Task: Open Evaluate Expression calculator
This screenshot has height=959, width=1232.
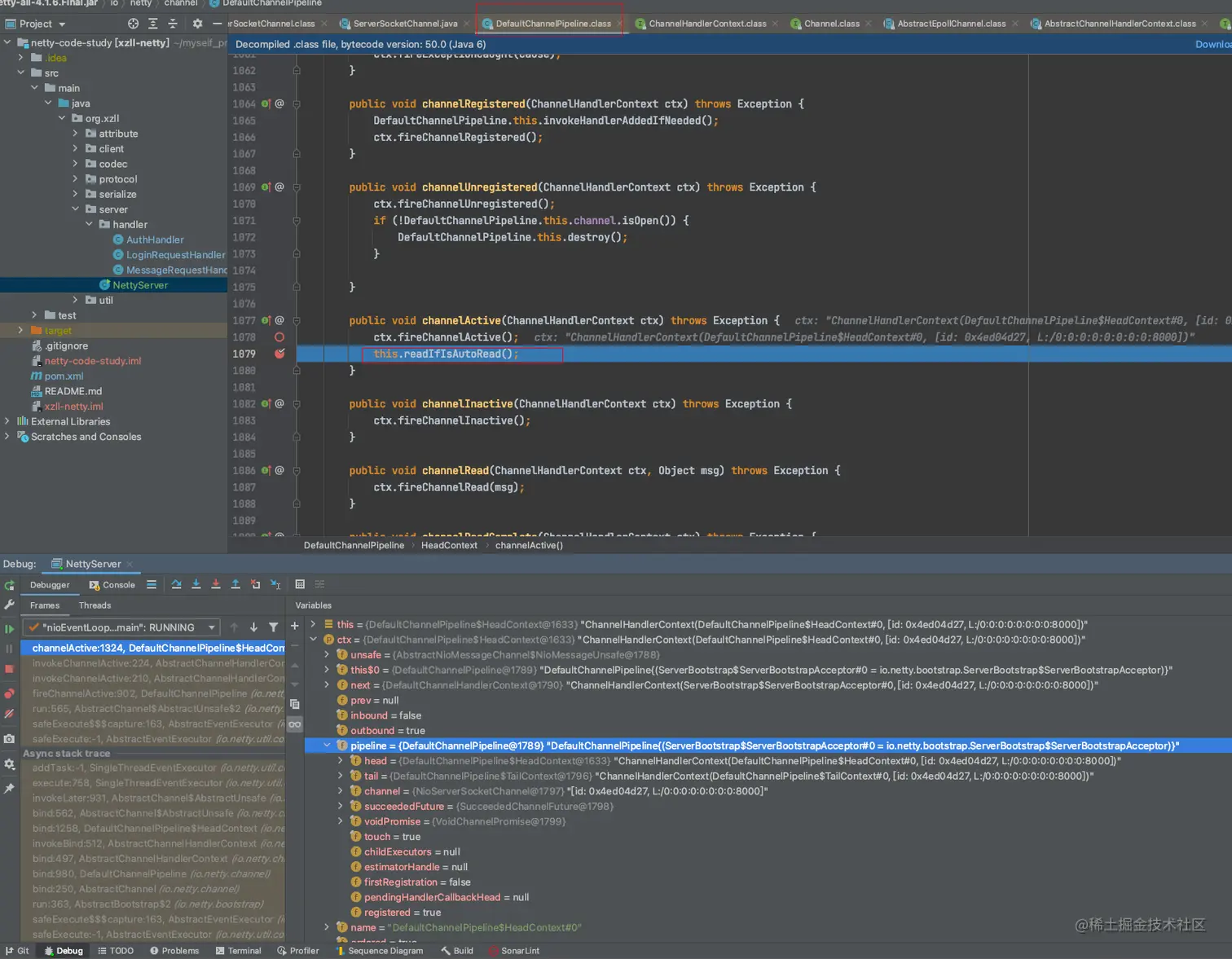Action: (300, 584)
